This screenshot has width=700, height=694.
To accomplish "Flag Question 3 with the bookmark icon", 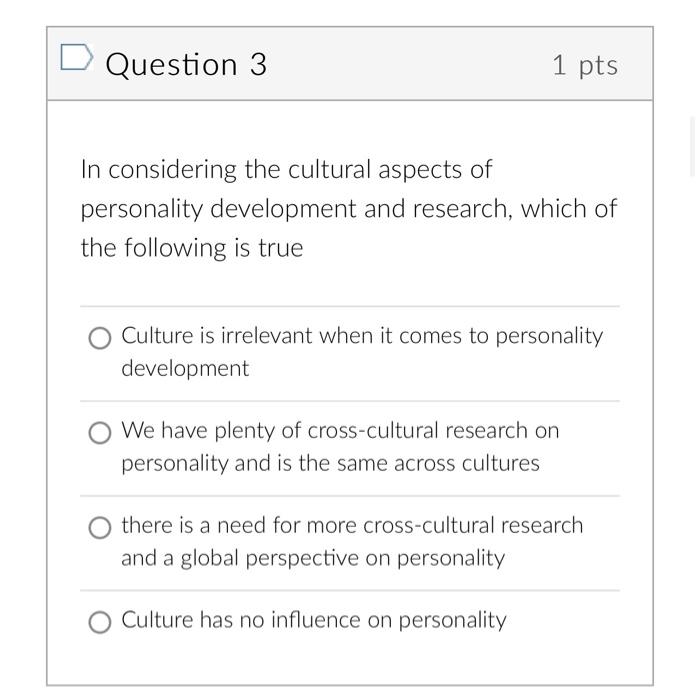I will [x=77, y=58].
